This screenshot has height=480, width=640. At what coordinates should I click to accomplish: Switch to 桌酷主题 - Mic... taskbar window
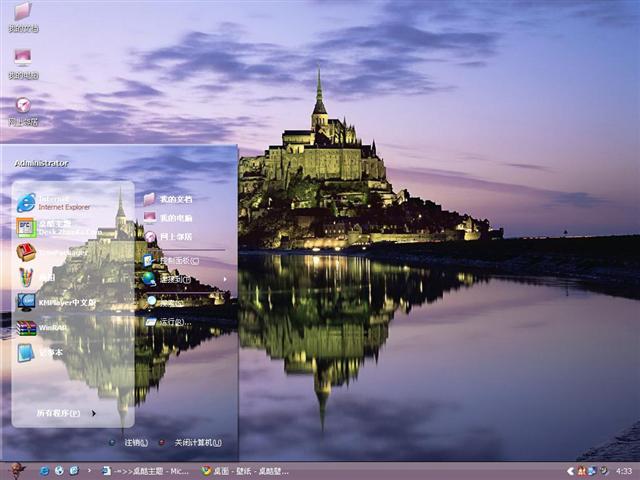pyautogui.click(x=145, y=471)
